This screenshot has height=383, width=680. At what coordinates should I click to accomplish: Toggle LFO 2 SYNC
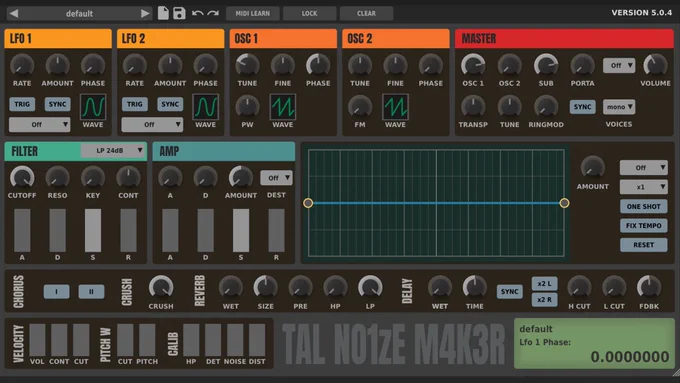tap(170, 104)
